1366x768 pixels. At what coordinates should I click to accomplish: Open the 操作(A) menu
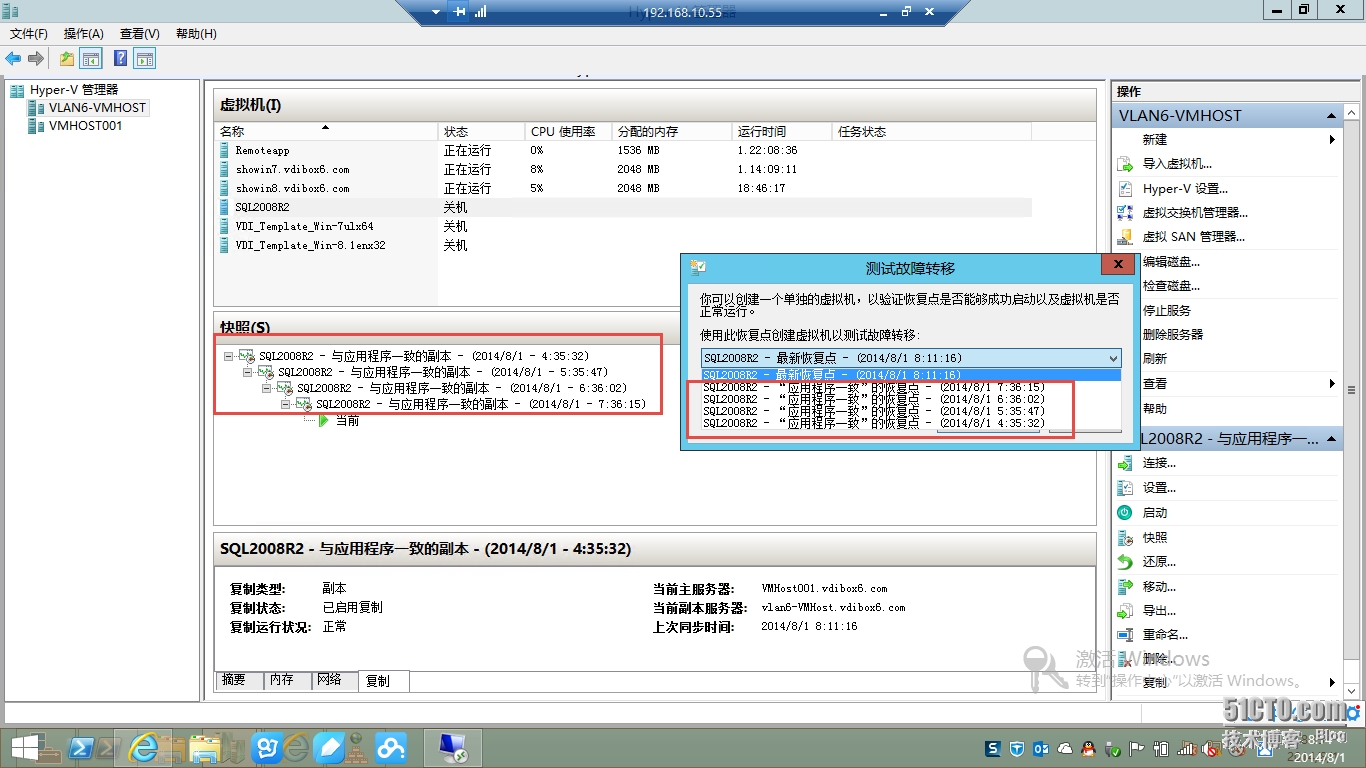84,34
